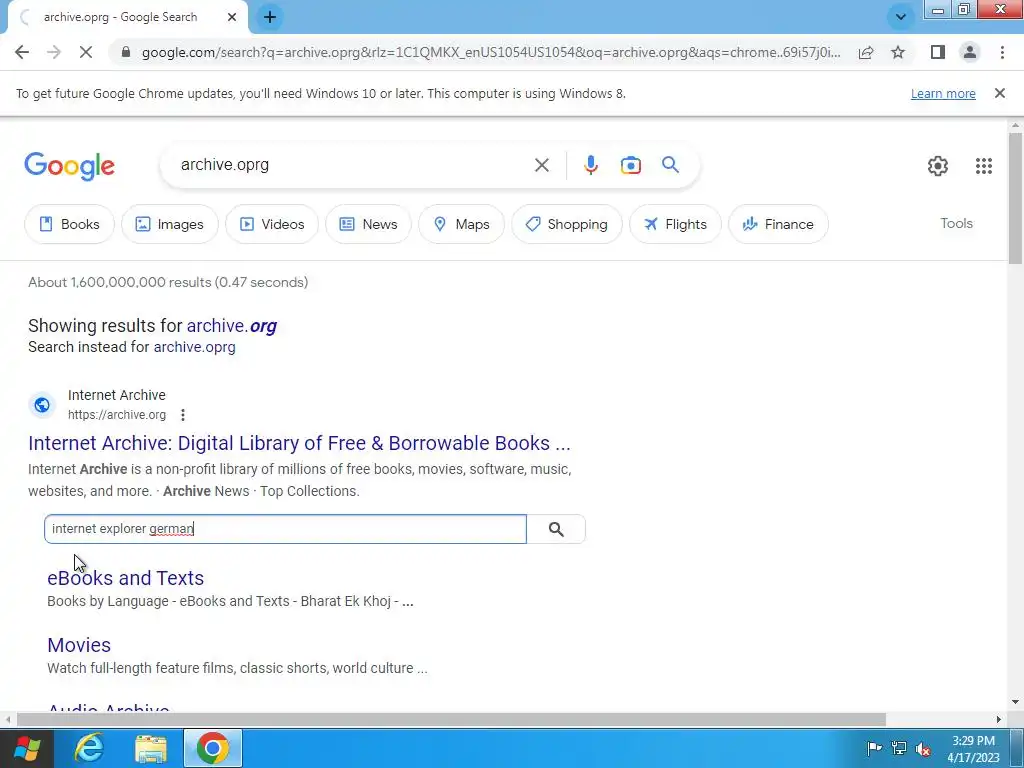Search by image with the camera icon
The height and width of the screenshot is (768, 1024).
[630, 165]
